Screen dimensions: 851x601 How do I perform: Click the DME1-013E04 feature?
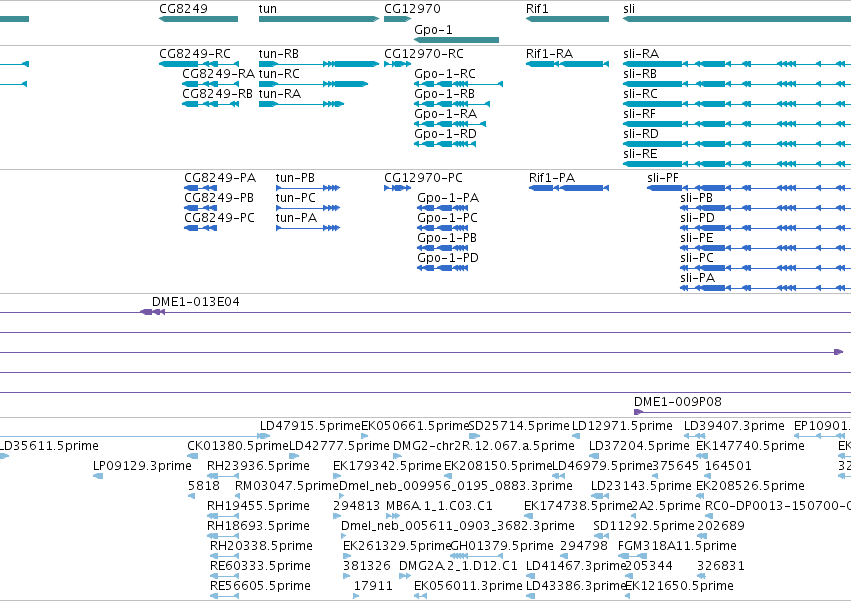tap(153, 312)
